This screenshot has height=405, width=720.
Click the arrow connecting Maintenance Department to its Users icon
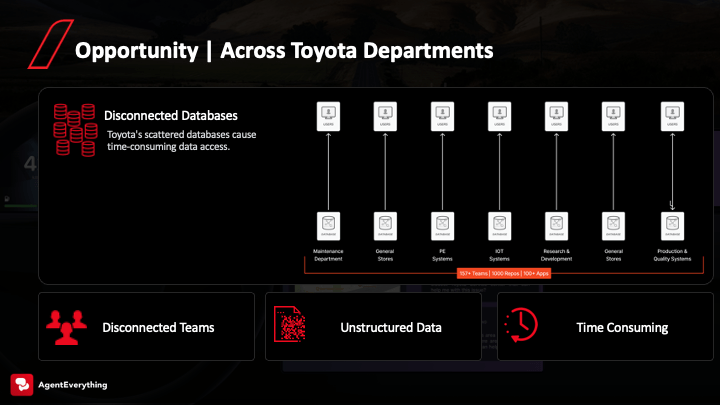(x=328, y=171)
